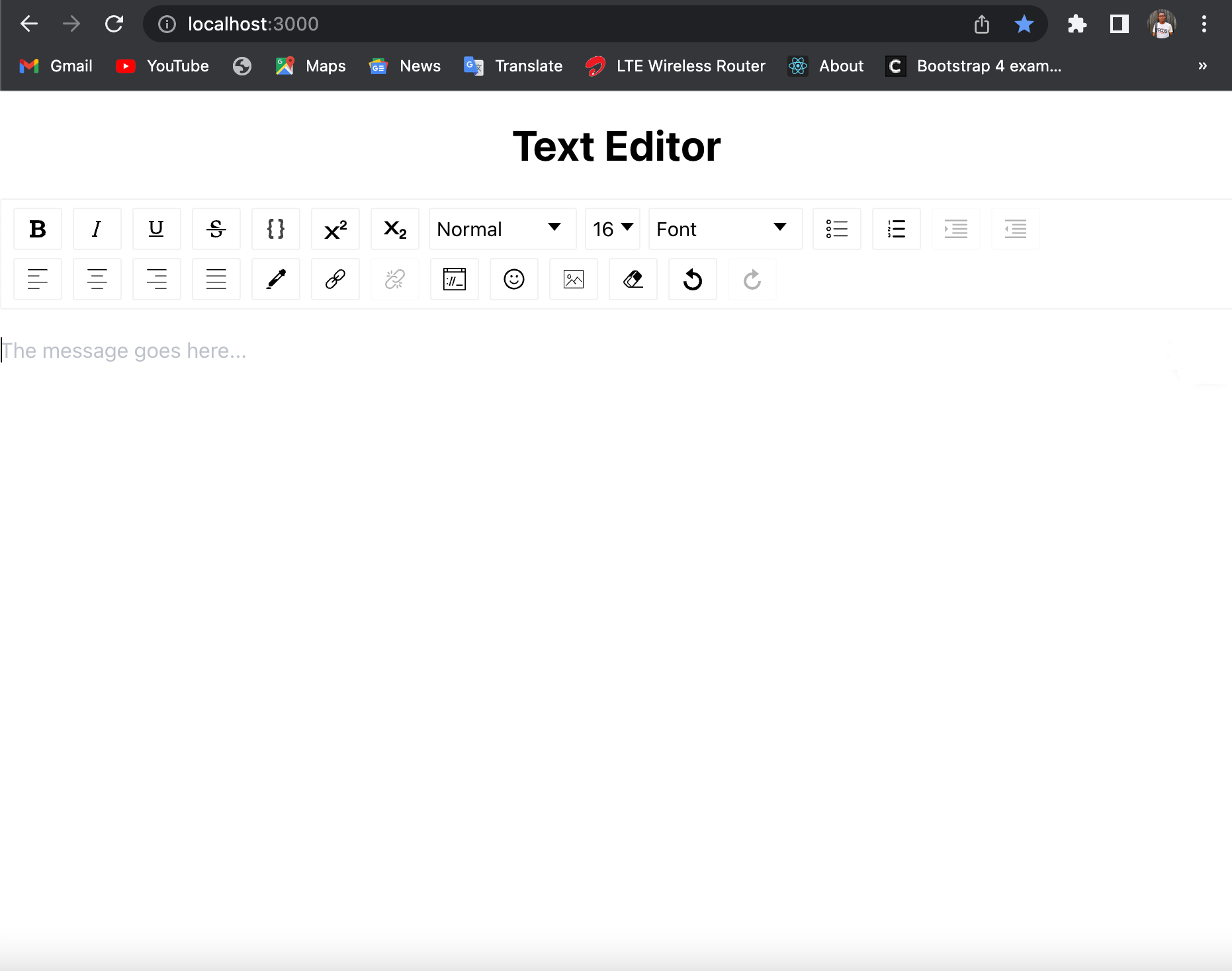This screenshot has width=1232, height=971.
Task: Open the text color picker
Action: click(276, 279)
